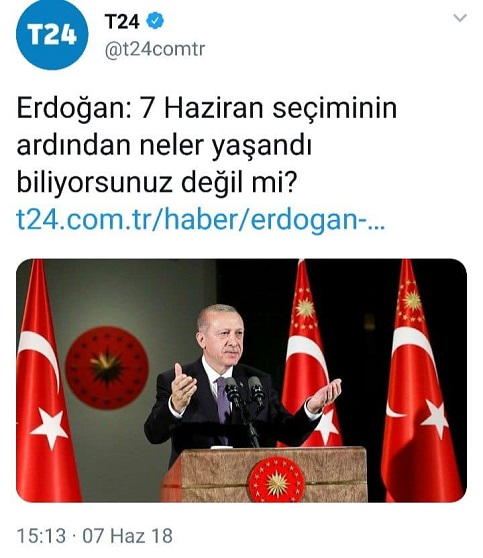Click the words "7 Haziran seçiminin"
This screenshot has width=483, height=558.
pyautogui.click(x=269, y=108)
